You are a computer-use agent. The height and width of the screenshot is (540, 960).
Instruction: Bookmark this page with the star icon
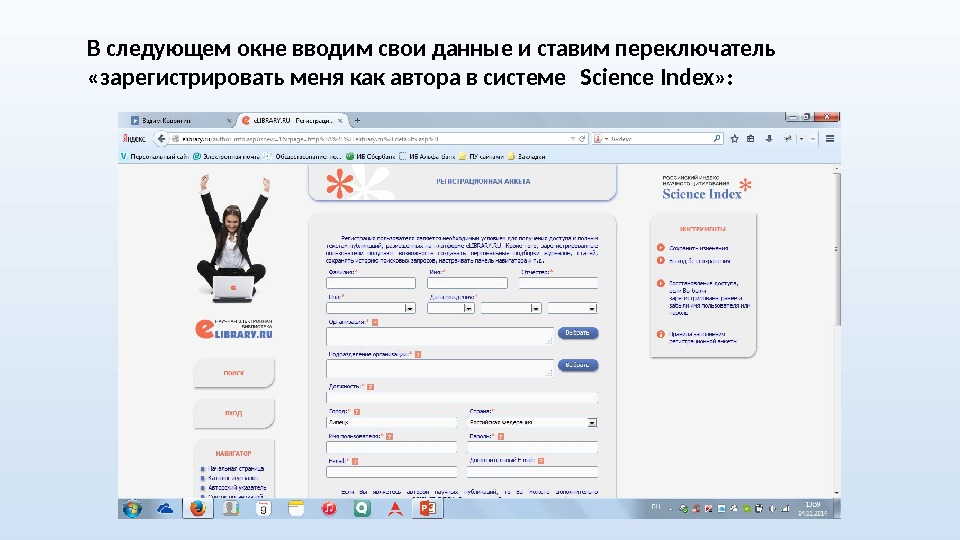point(735,139)
